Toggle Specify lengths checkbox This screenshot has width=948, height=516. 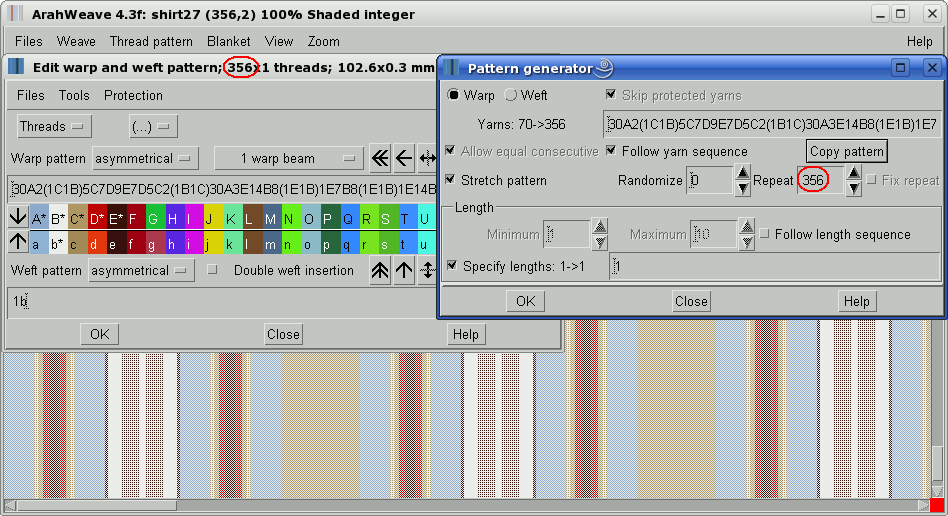pyautogui.click(x=452, y=266)
